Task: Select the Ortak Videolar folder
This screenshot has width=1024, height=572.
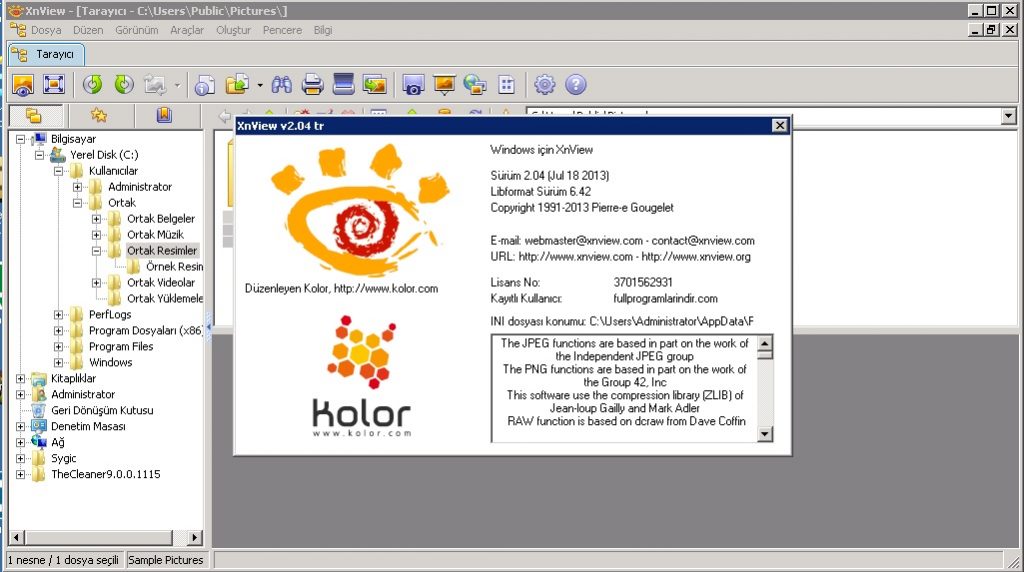Action: coord(160,283)
